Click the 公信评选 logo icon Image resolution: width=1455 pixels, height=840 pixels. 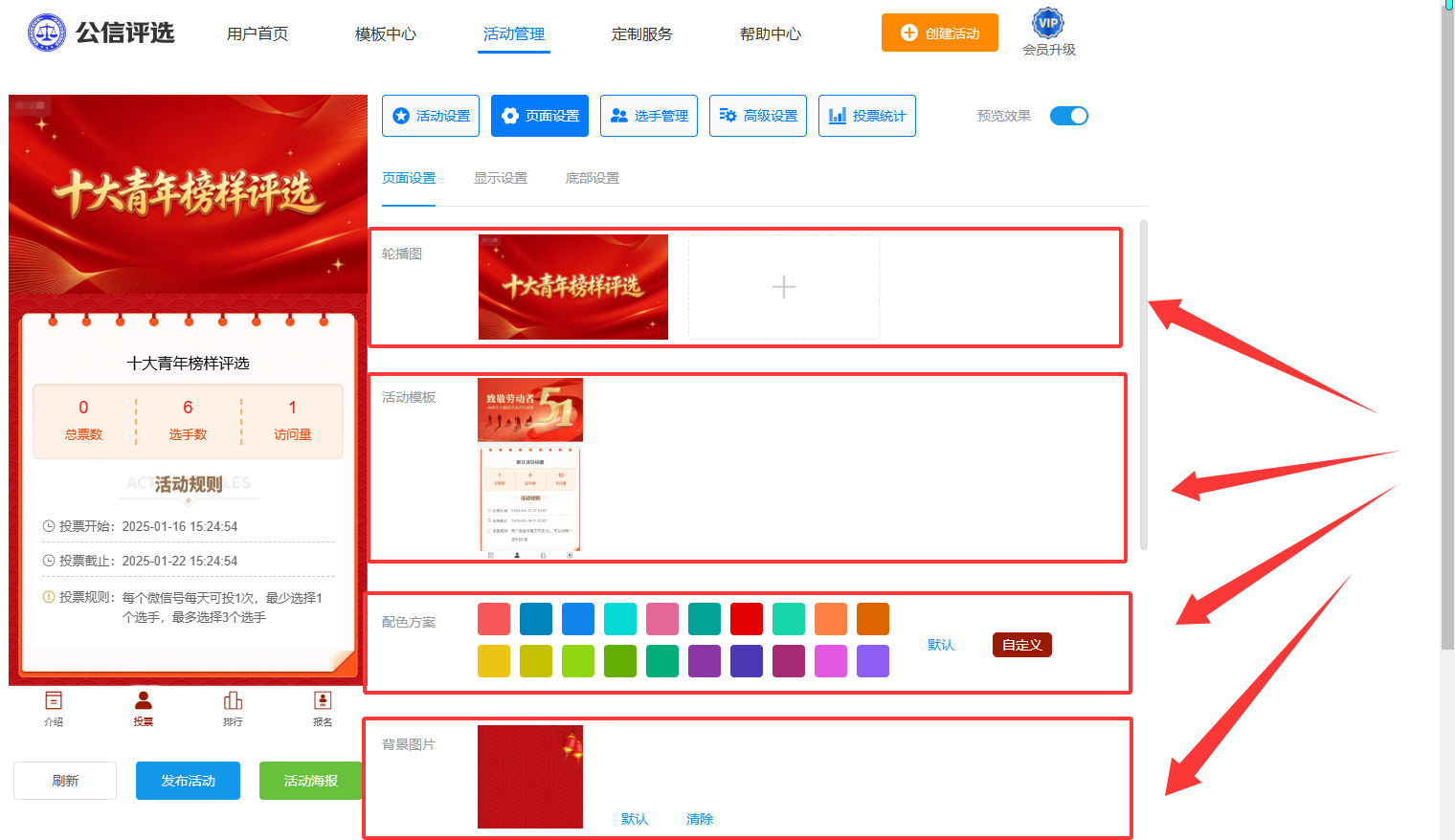pyautogui.click(x=47, y=33)
